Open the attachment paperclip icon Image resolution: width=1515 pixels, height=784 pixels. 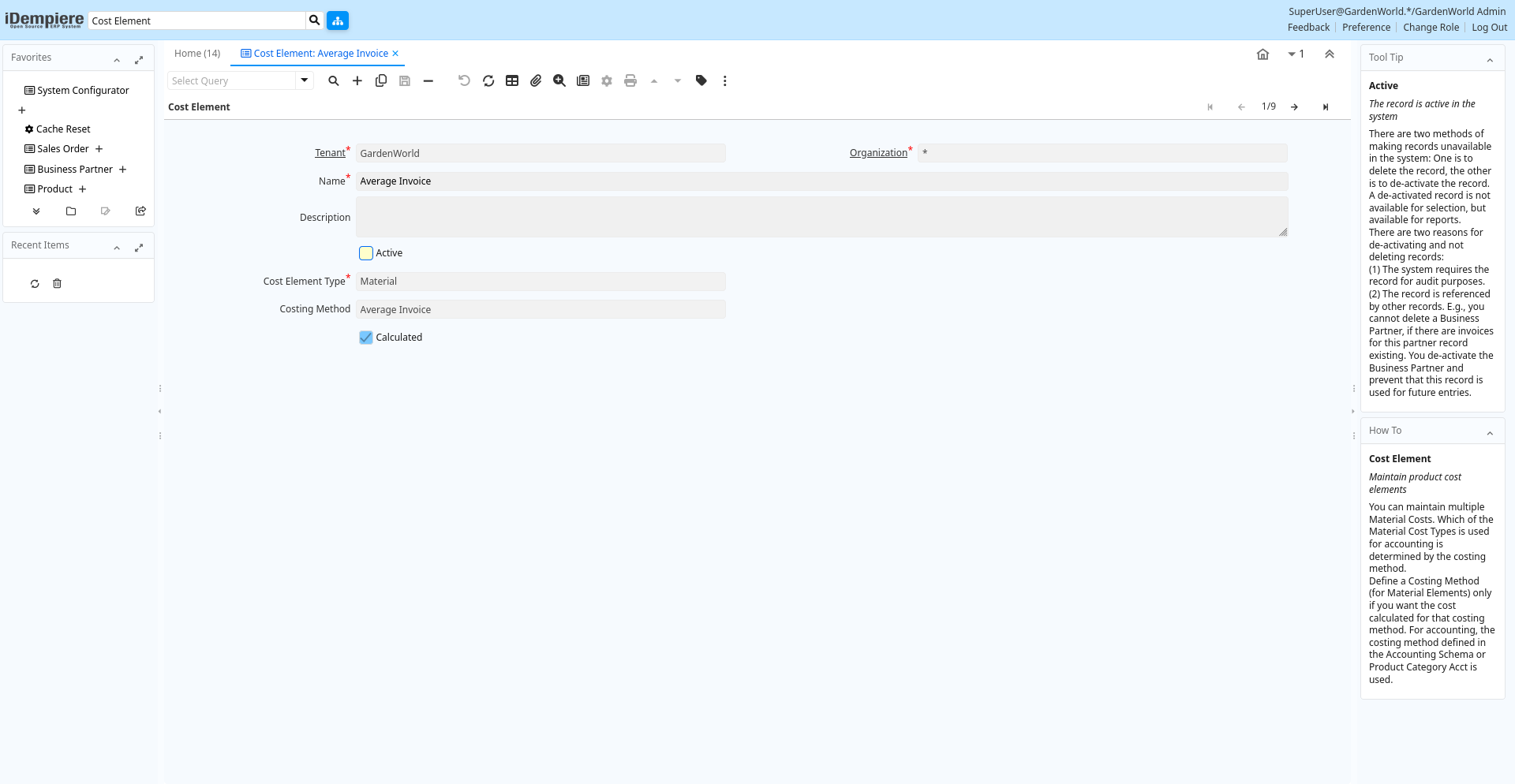click(536, 80)
